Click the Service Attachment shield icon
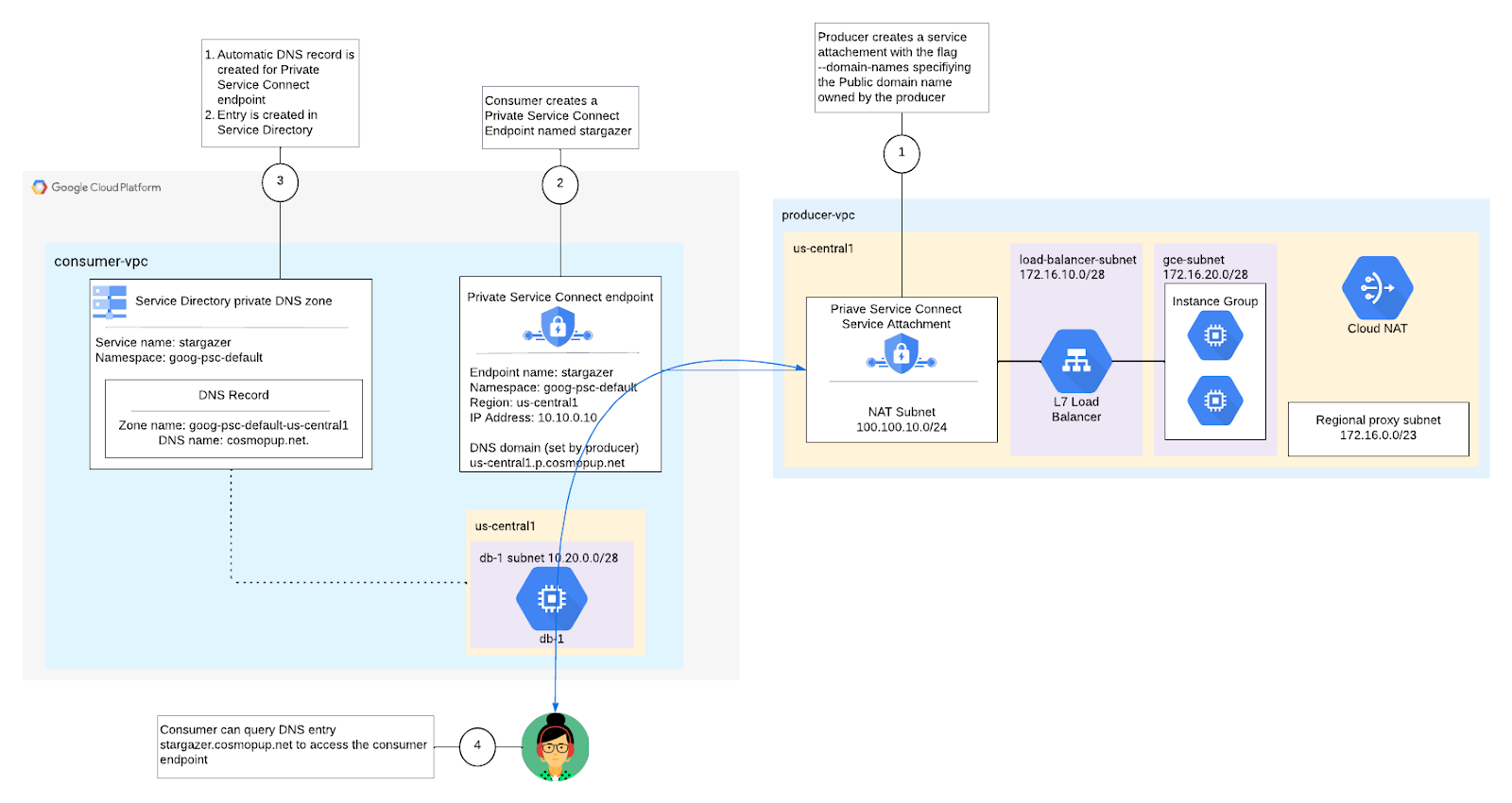 901,355
